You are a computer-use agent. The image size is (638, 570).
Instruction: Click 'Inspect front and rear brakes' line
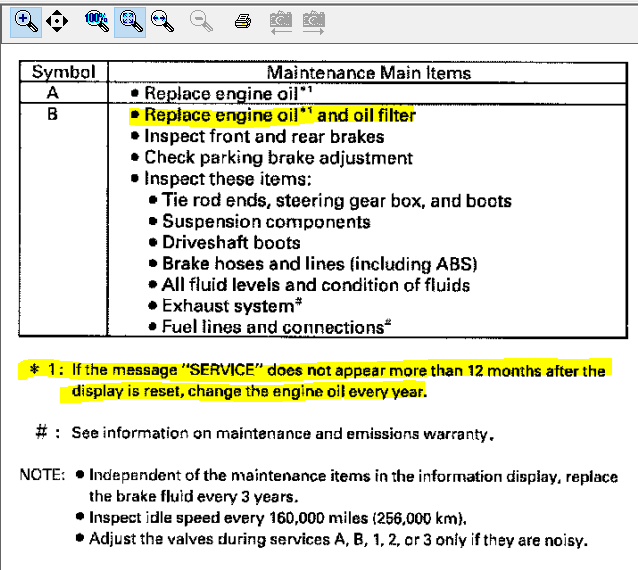tap(258, 137)
